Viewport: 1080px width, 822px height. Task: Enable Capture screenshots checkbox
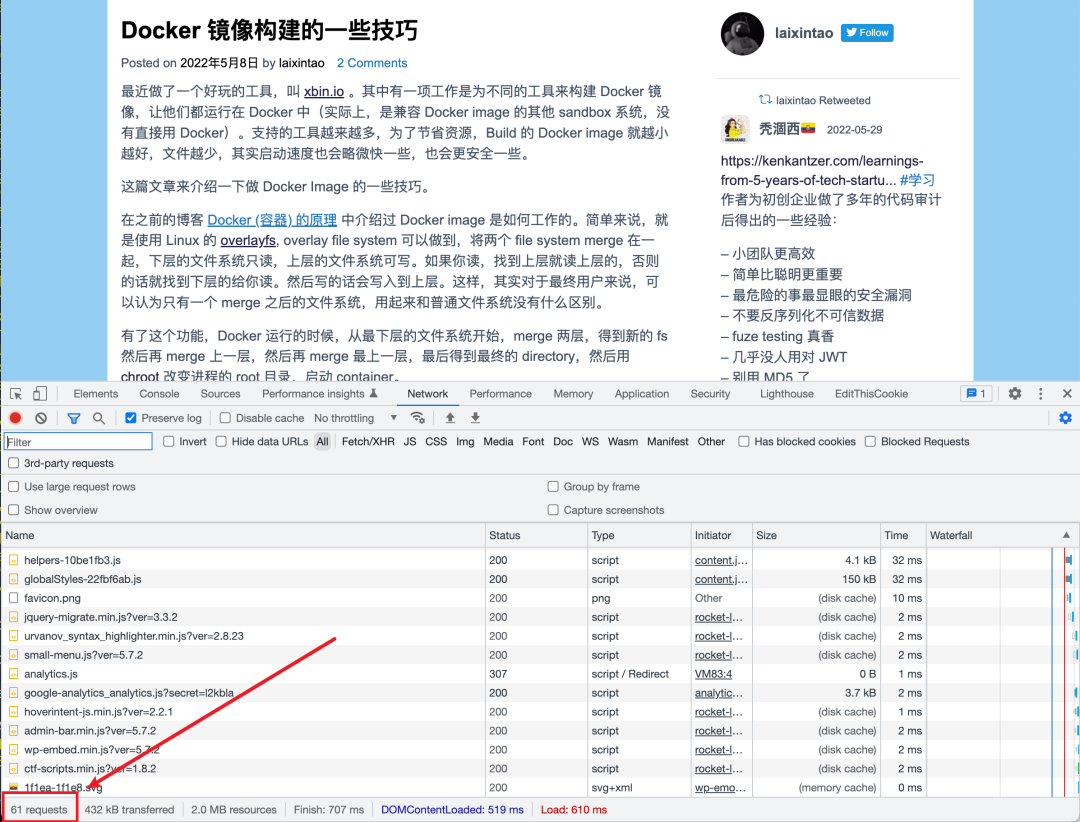pyautogui.click(x=553, y=510)
